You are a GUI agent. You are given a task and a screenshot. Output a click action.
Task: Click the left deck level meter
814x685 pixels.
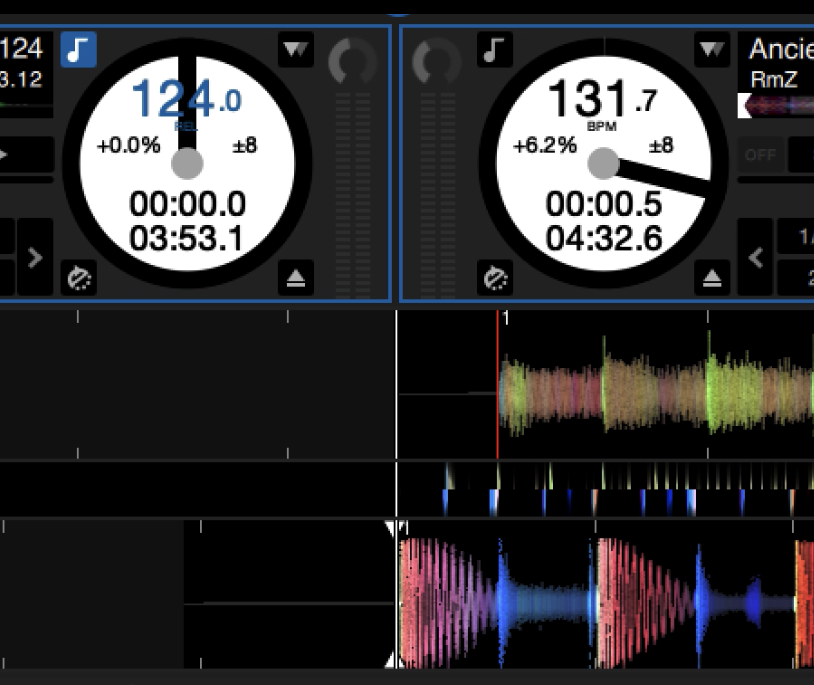tap(353, 195)
